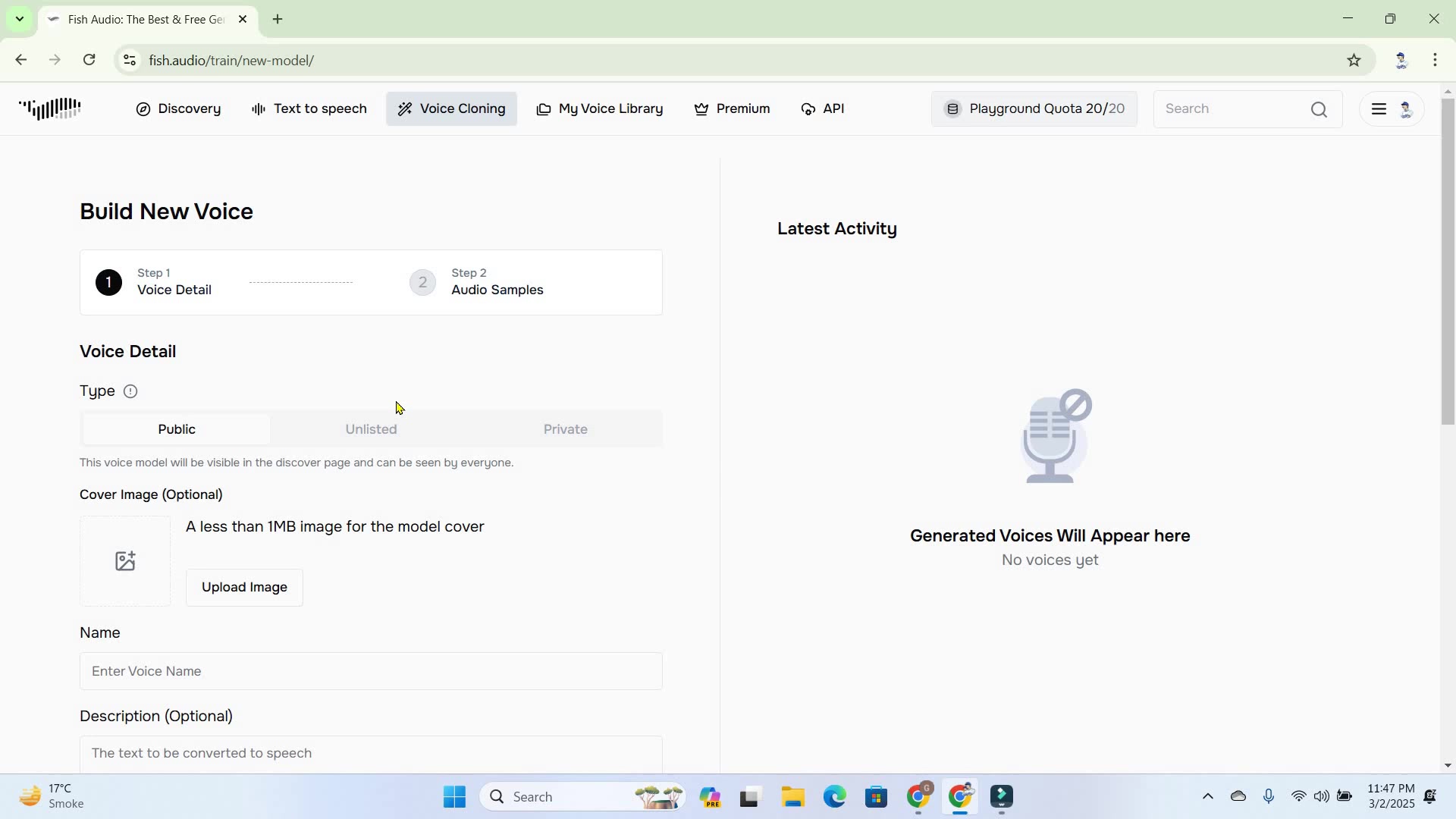Click the Fish Audio waveform logo
1456x819 pixels.
tap(50, 109)
